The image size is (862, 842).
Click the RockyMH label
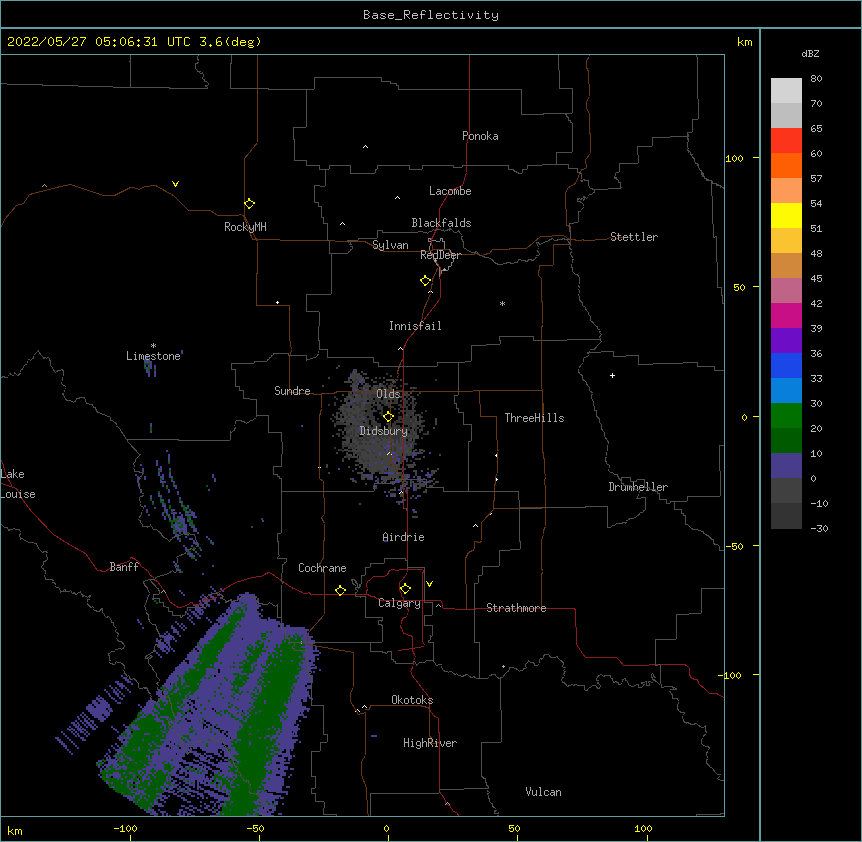[x=245, y=227]
